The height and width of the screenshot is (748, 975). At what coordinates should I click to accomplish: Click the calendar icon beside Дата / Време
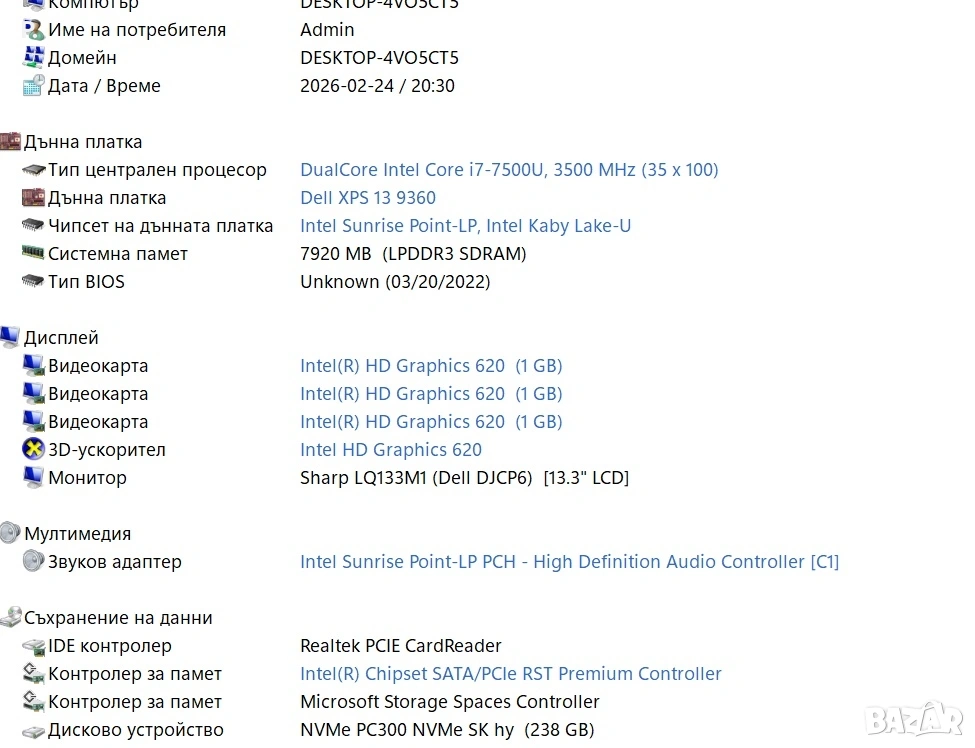(x=33, y=86)
